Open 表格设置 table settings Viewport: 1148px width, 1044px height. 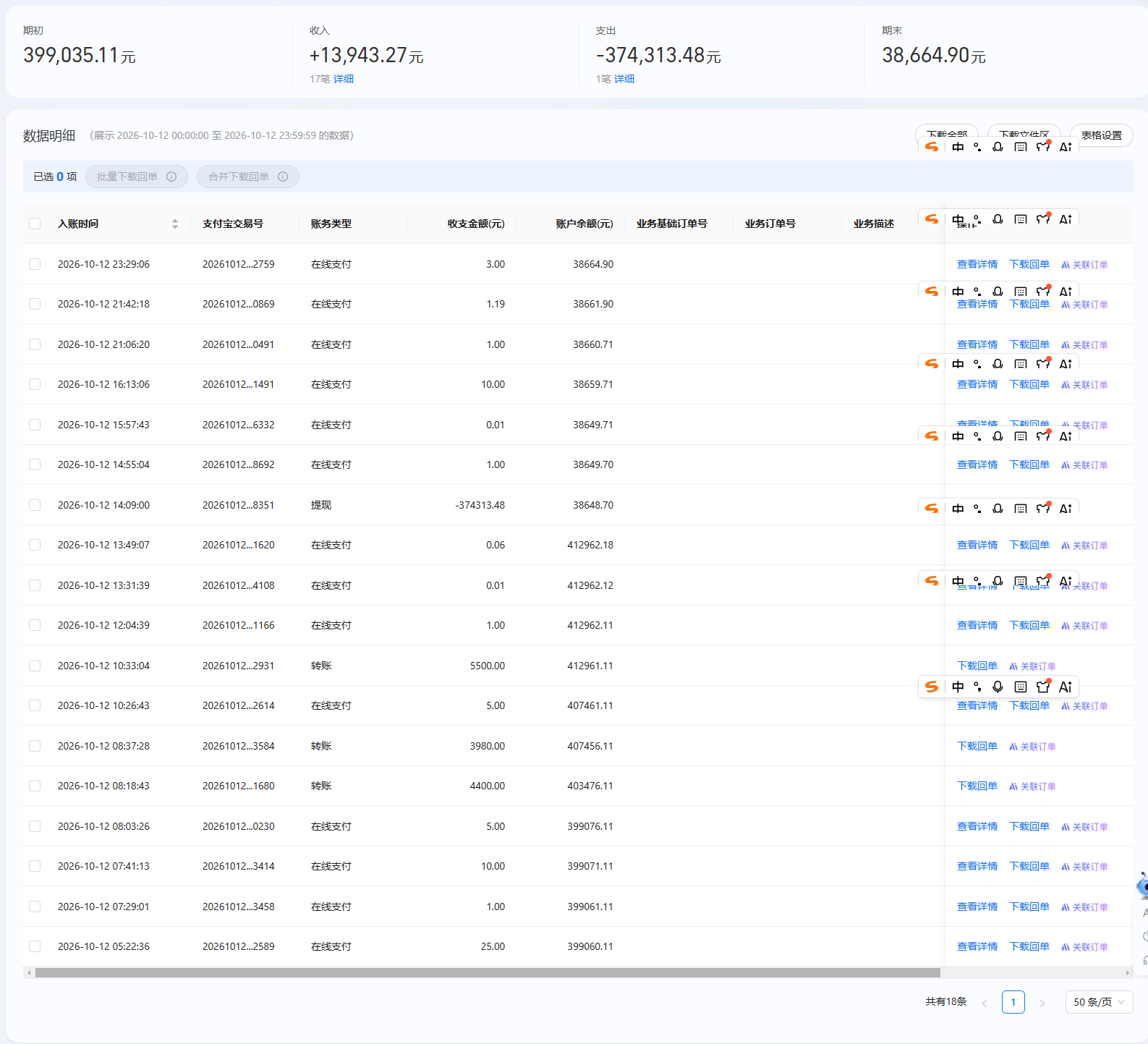1101,135
